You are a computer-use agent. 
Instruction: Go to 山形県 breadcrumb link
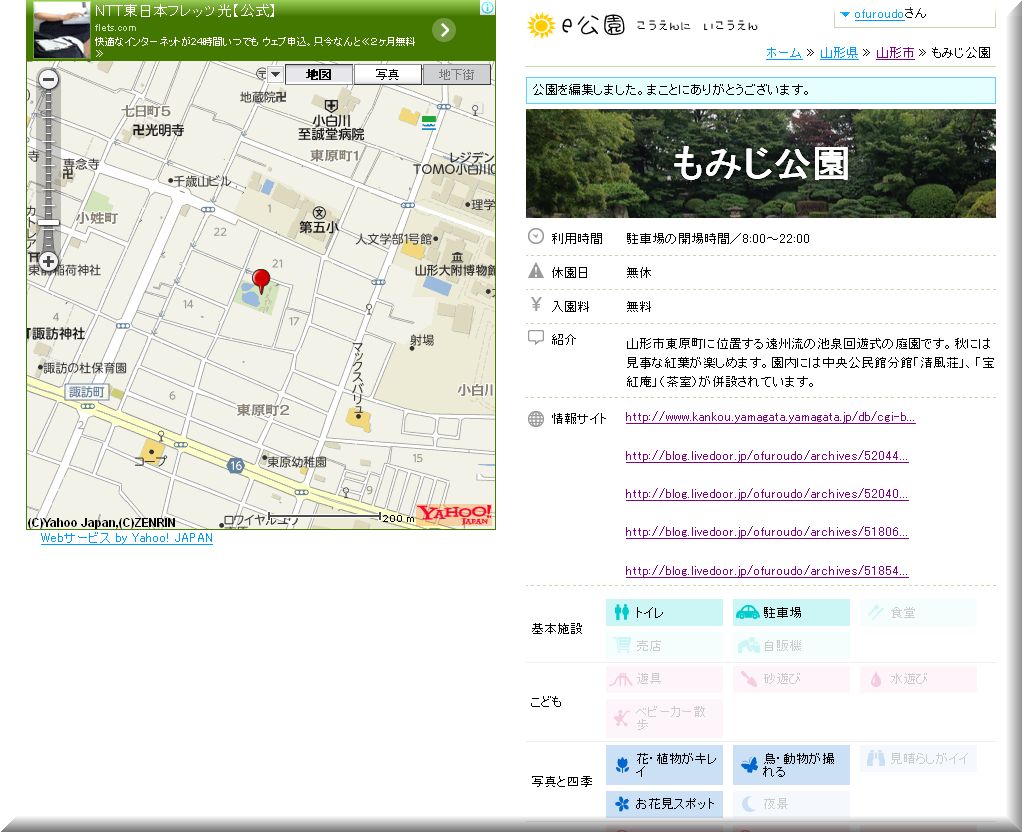pos(839,53)
